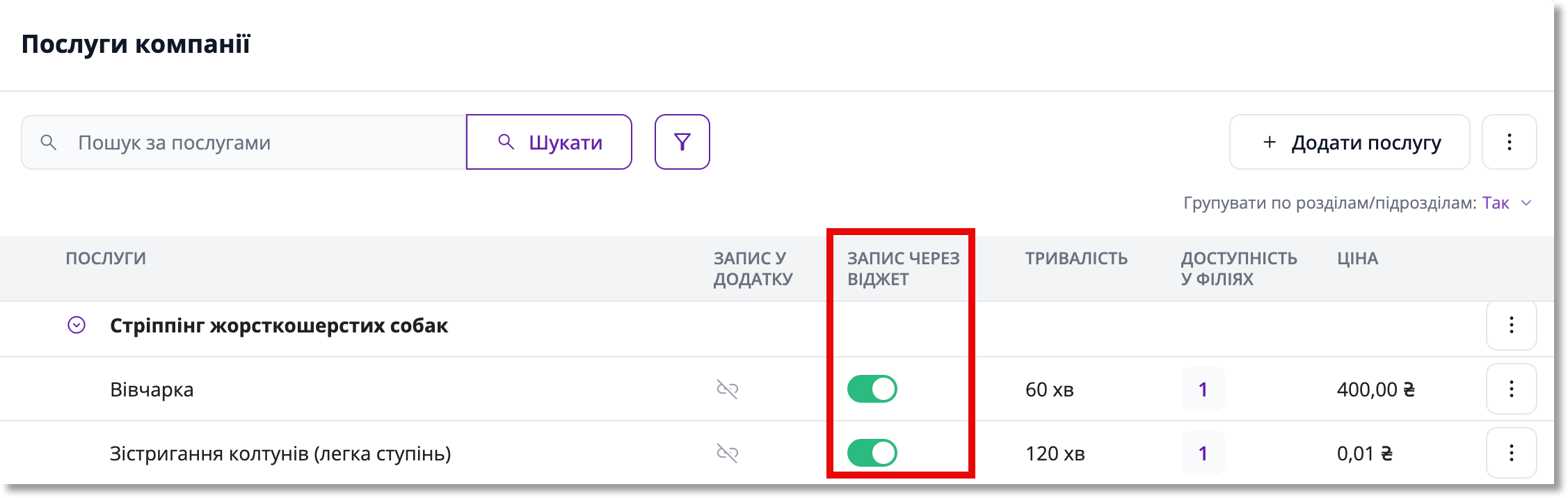Viewport: 1568px width, 498px height.
Task: Open branch availability badge for Вівчарка
Action: coord(1203,389)
